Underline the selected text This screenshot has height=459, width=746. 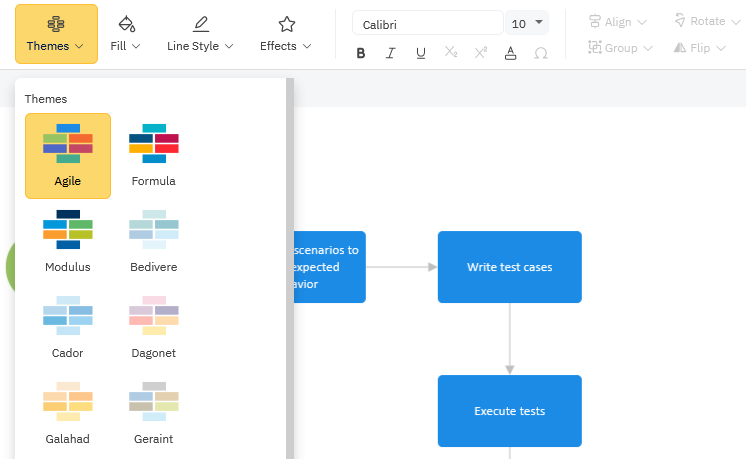tap(420, 53)
